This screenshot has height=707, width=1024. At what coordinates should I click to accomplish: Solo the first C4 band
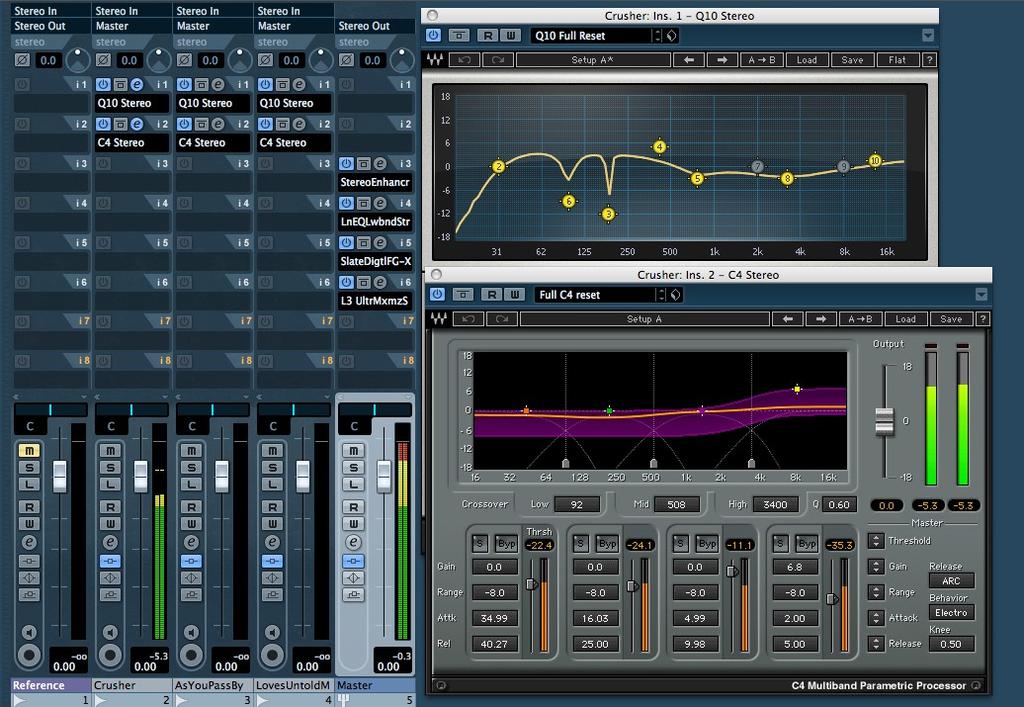tap(479, 543)
